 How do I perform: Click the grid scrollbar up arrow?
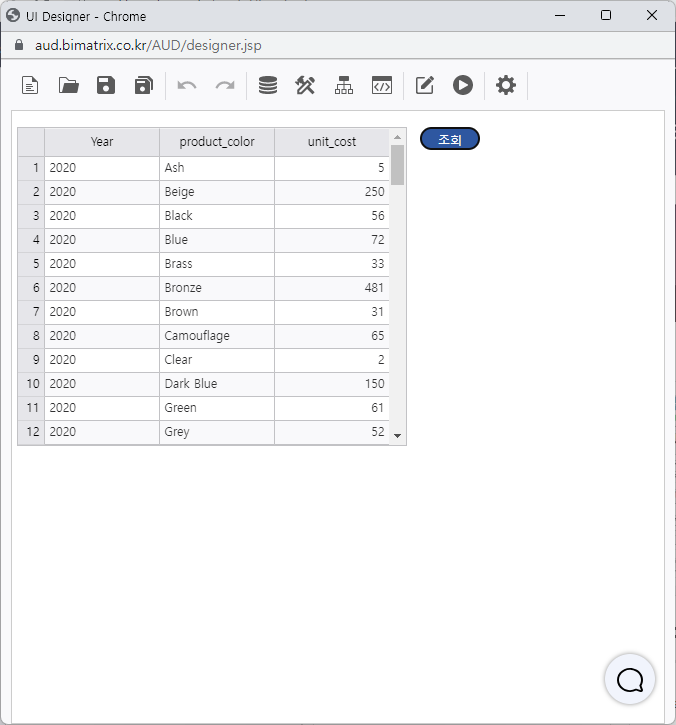tap(398, 137)
